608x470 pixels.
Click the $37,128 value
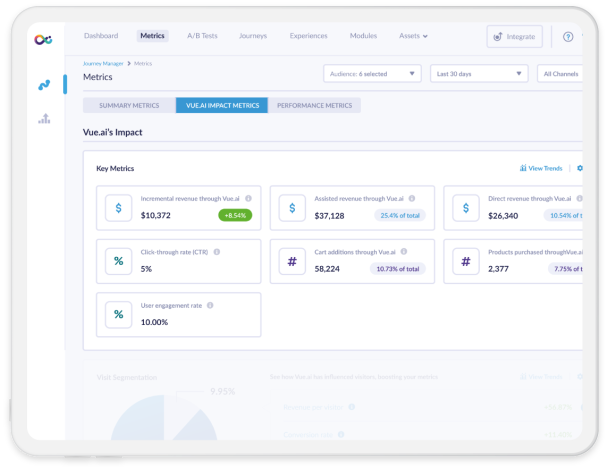click(x=329, y=216)
